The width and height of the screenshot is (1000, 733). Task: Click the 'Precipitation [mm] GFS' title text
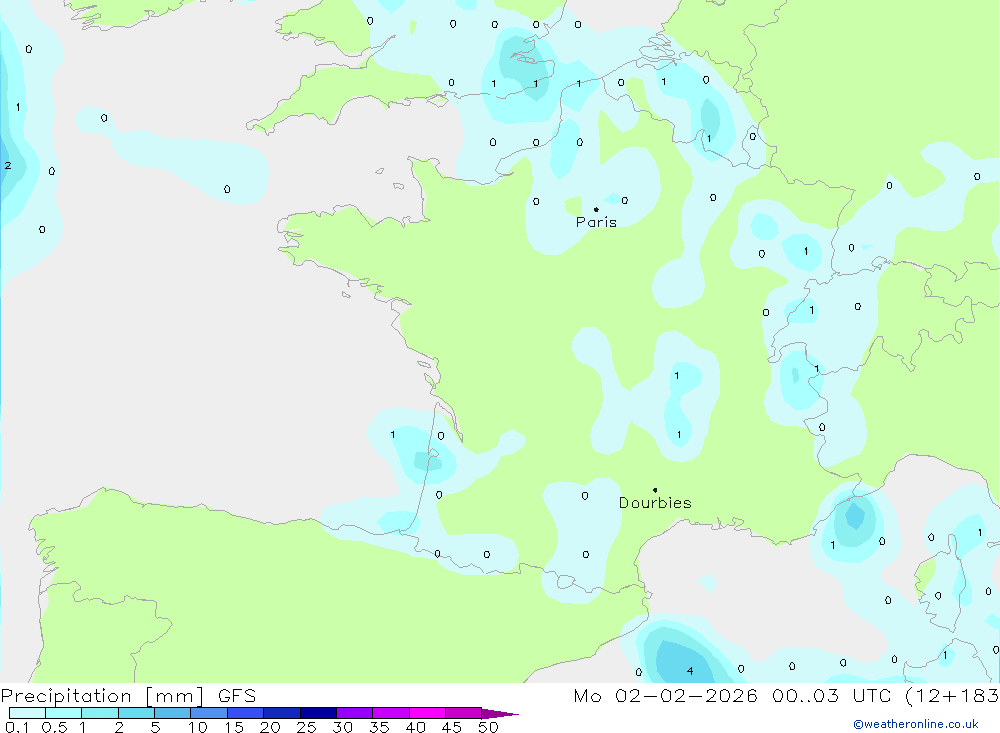128,695
